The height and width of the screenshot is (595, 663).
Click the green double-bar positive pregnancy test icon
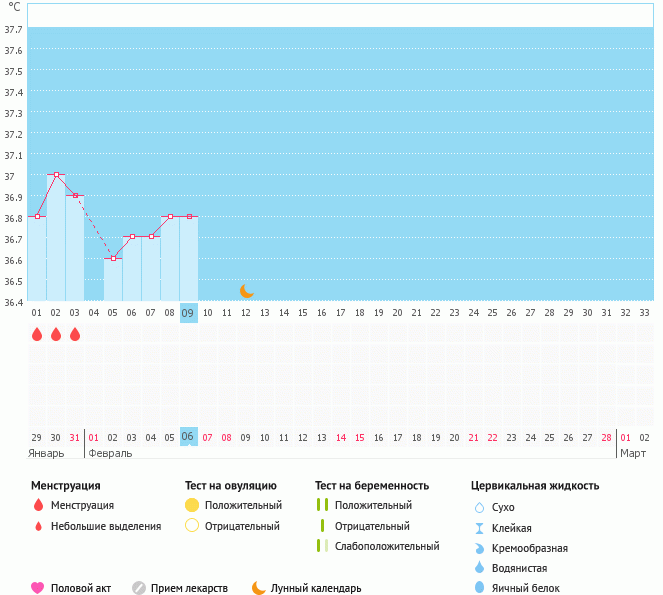322,505
